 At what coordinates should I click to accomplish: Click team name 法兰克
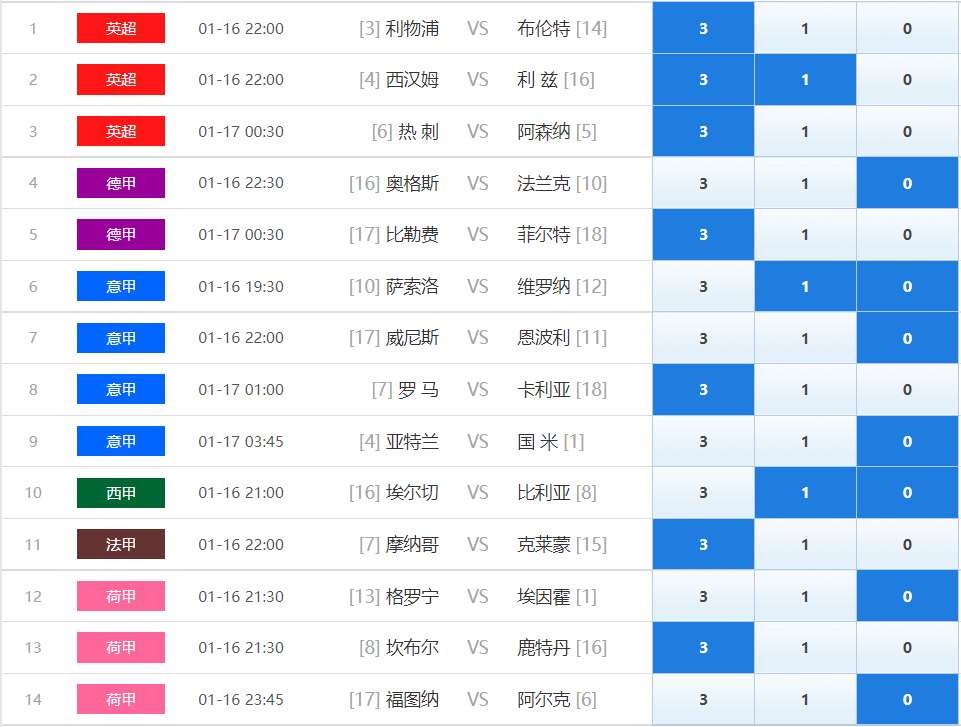pos(544,183)
